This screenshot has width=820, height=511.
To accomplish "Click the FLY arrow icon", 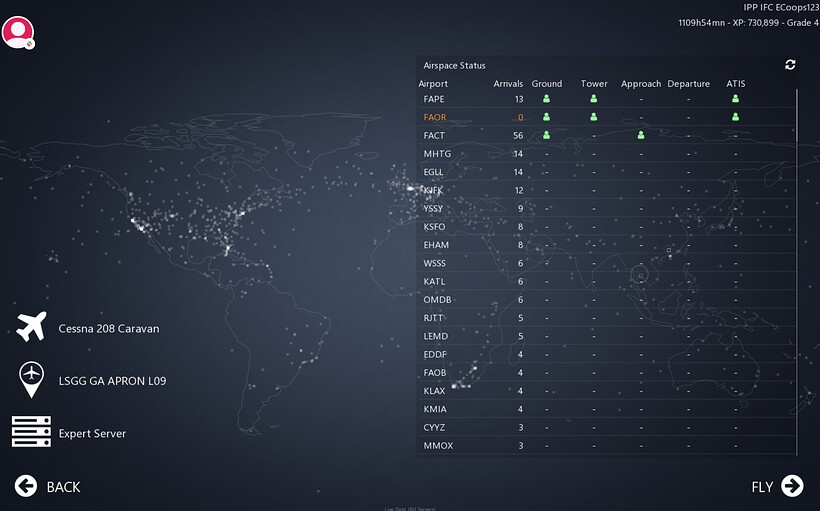I will click(x=792, y=486).
